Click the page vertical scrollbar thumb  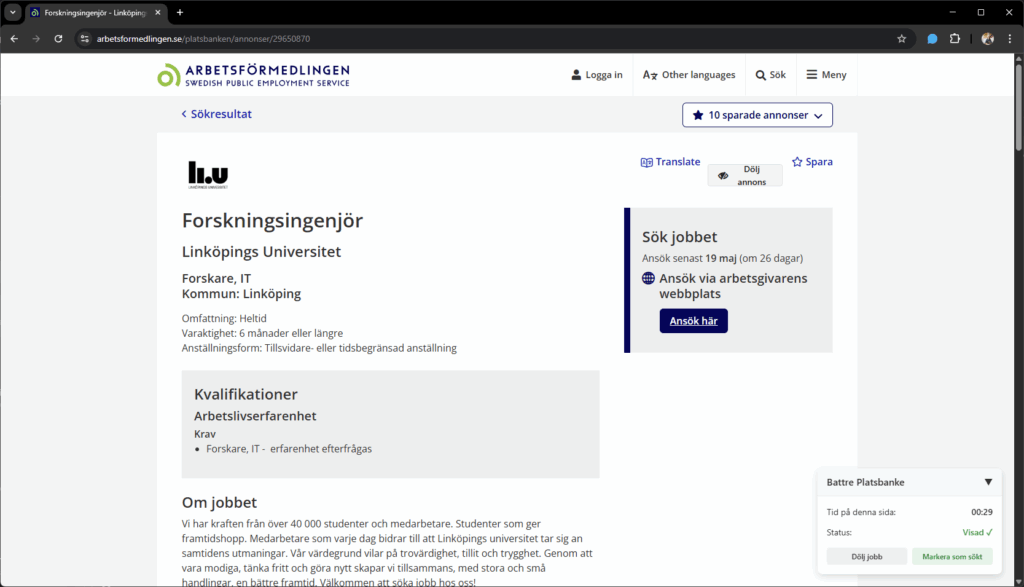tap(1018, 108)
